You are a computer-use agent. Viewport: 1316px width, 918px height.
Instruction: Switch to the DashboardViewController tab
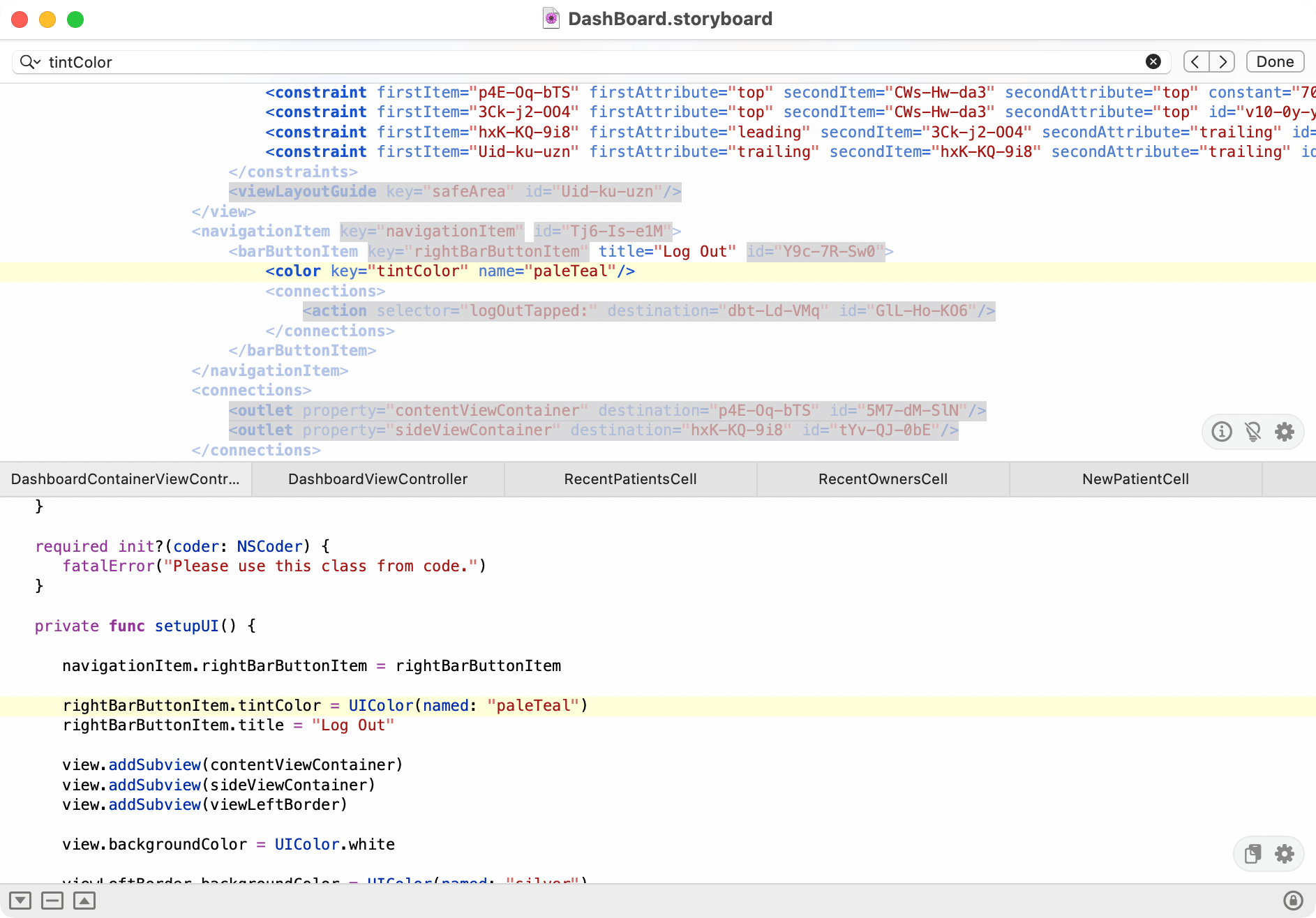pos(377,479)
